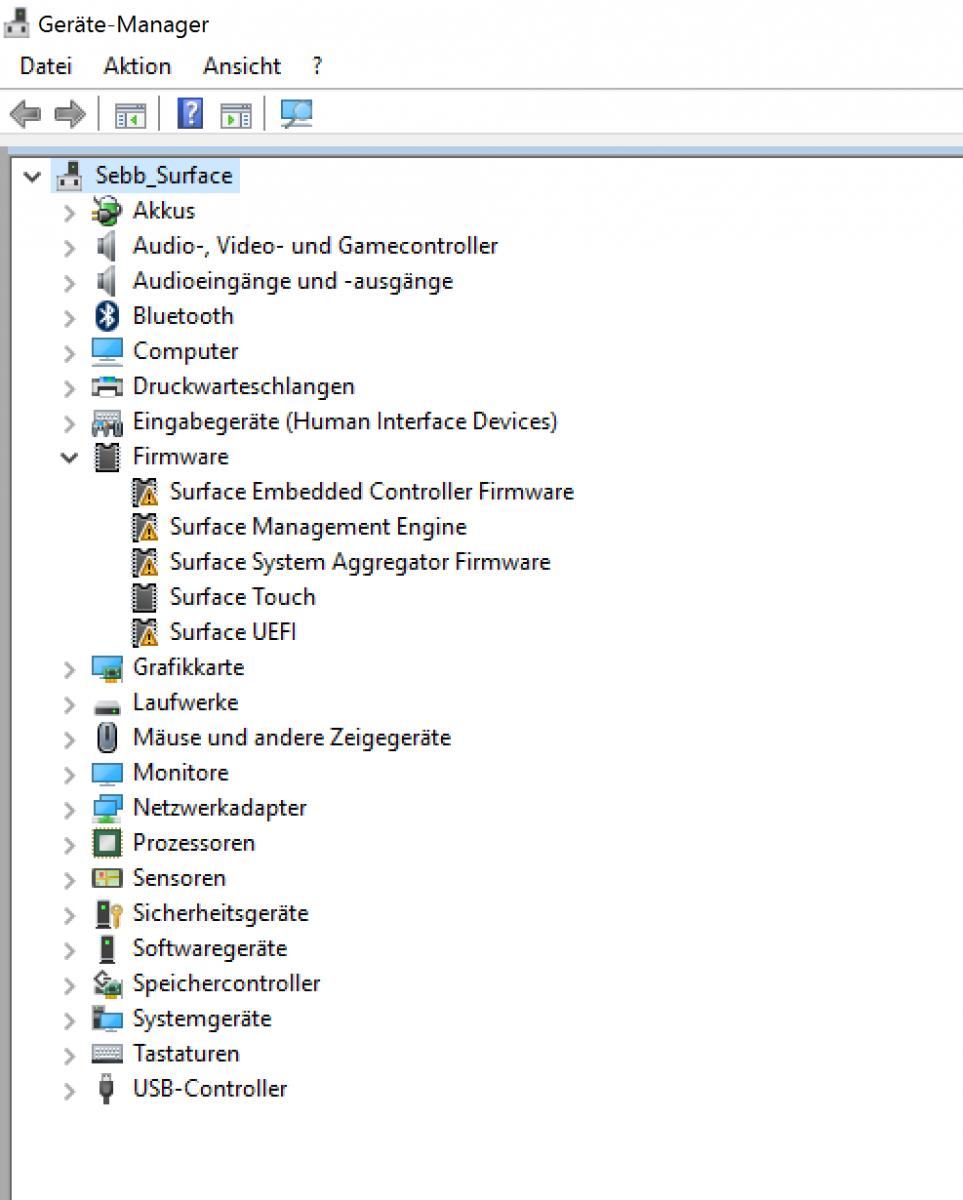This screenshot has width=963, height=1200.
Task: Click the Back arrow toolbar icon
Action: 25,114
